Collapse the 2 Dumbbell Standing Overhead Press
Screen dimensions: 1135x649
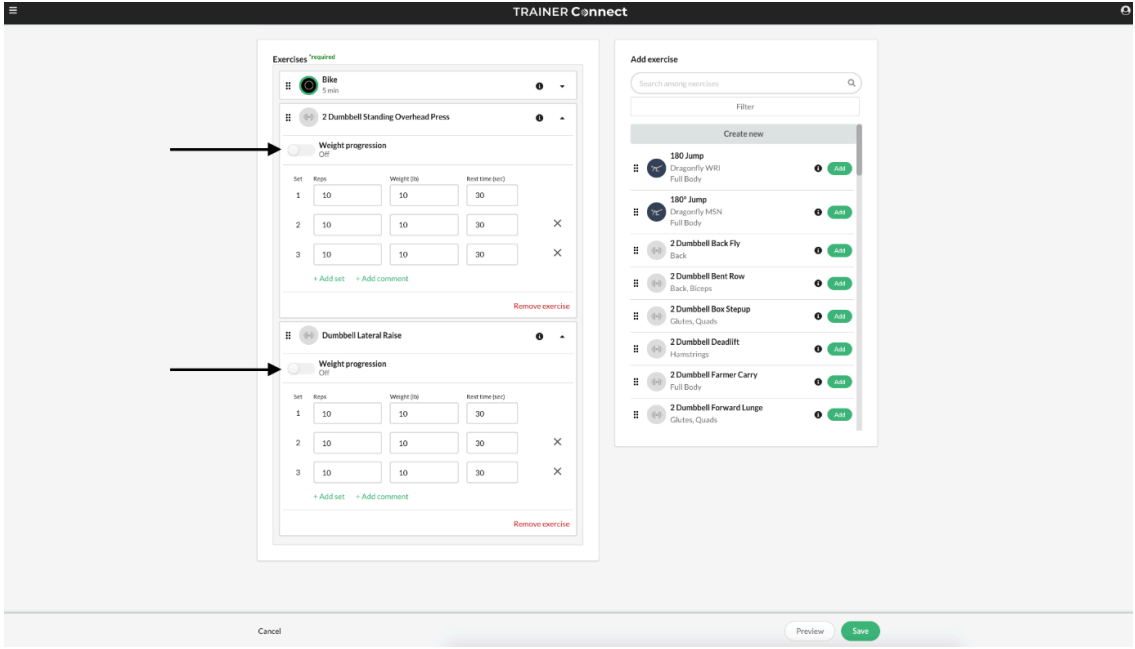(562, 118)
